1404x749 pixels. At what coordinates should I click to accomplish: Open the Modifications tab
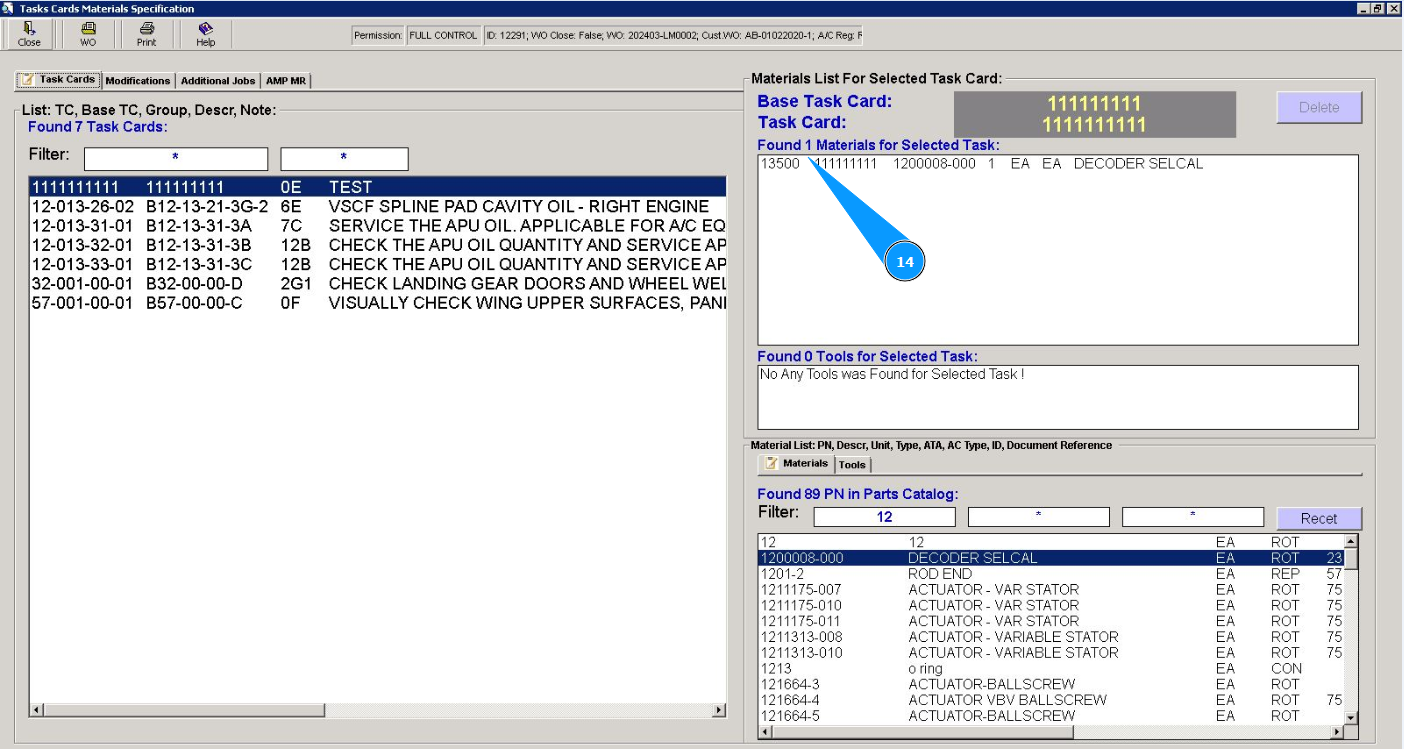[138, 81]
